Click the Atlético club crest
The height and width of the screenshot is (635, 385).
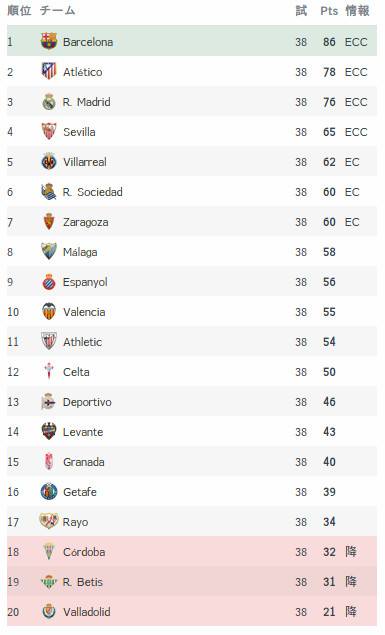point(49,71)
